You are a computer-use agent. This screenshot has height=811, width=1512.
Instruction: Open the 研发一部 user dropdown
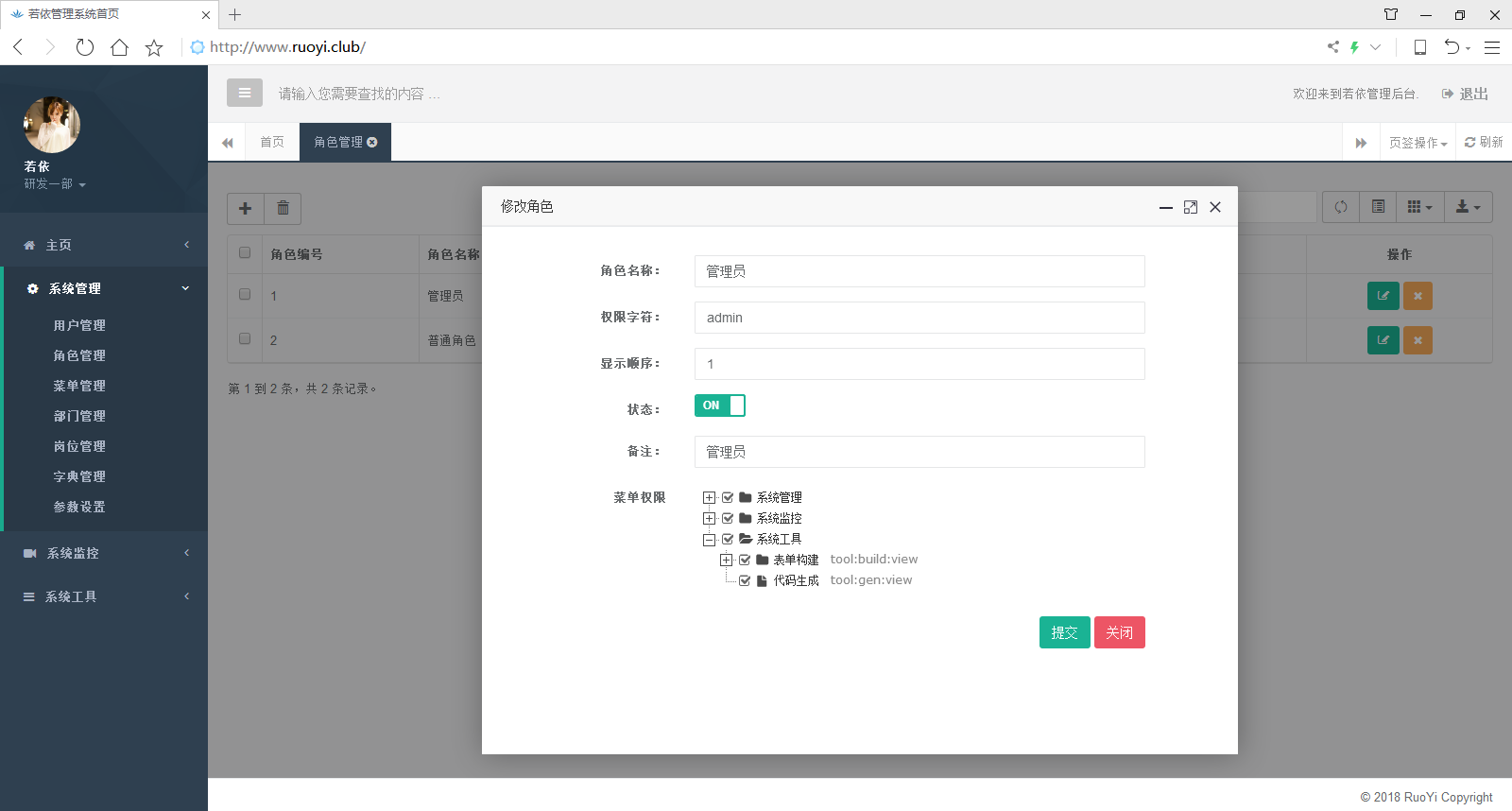55,184
